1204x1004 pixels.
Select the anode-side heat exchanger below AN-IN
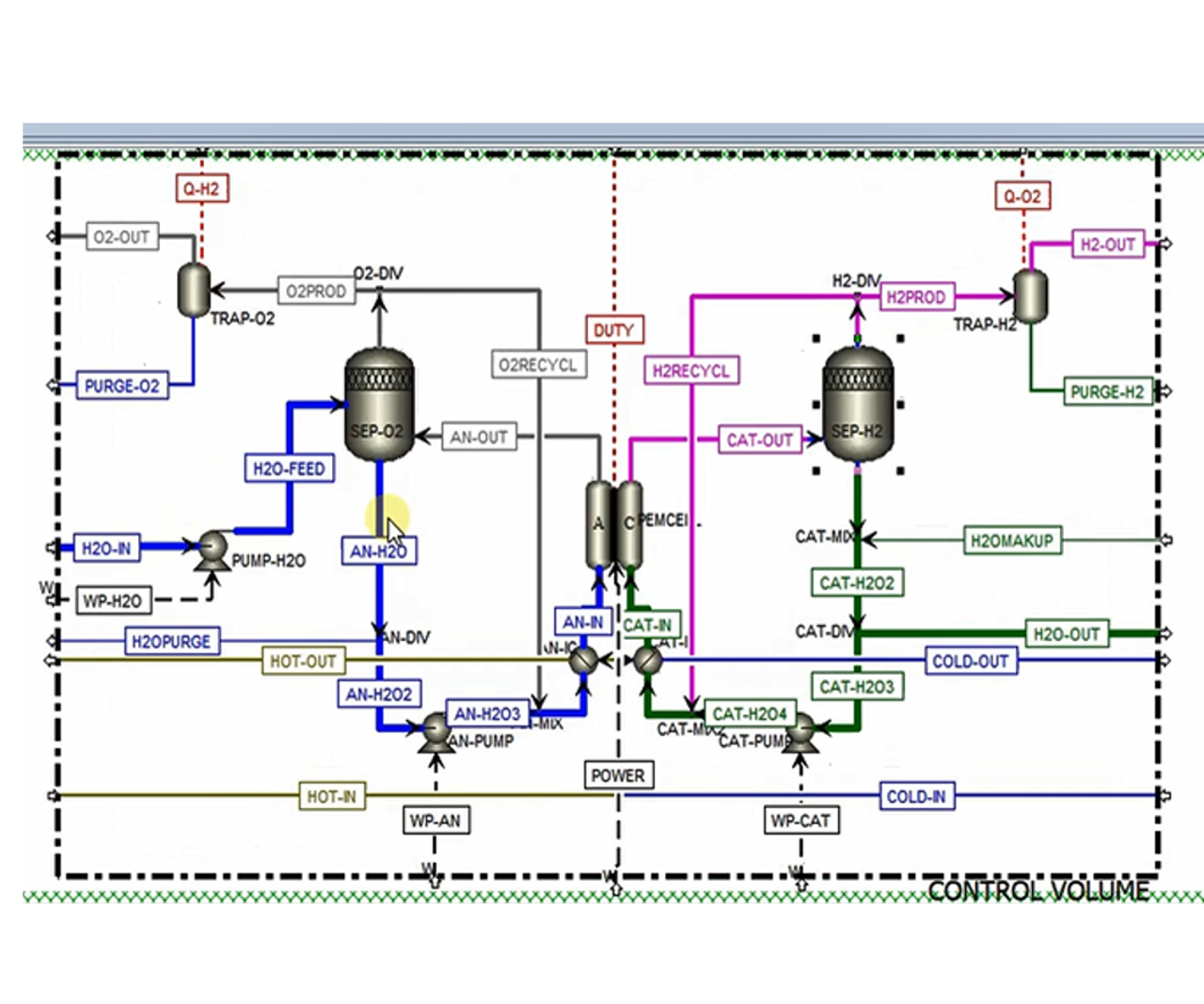tap(584, 661)
